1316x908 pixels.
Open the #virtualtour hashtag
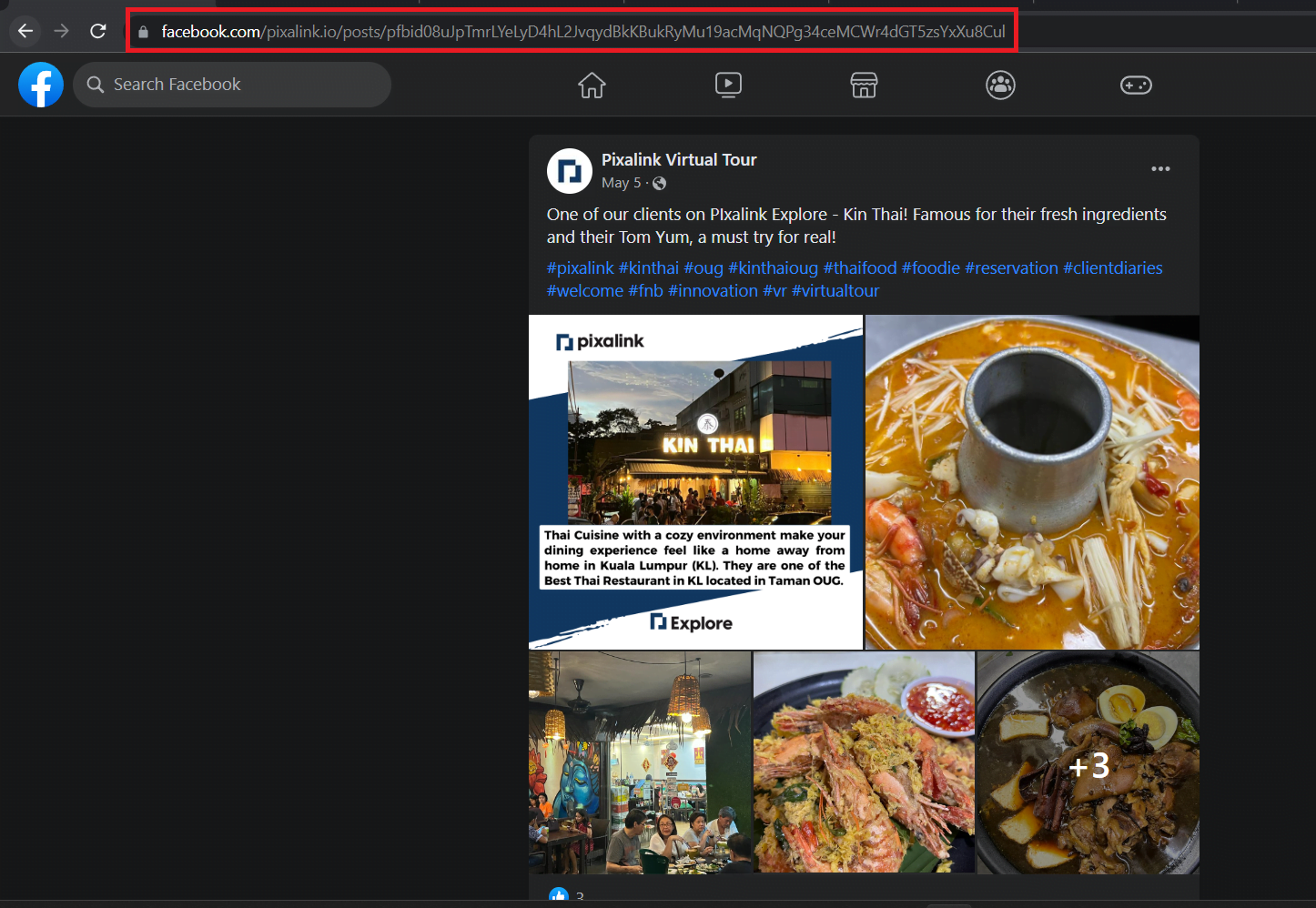[x=835, y=290]
